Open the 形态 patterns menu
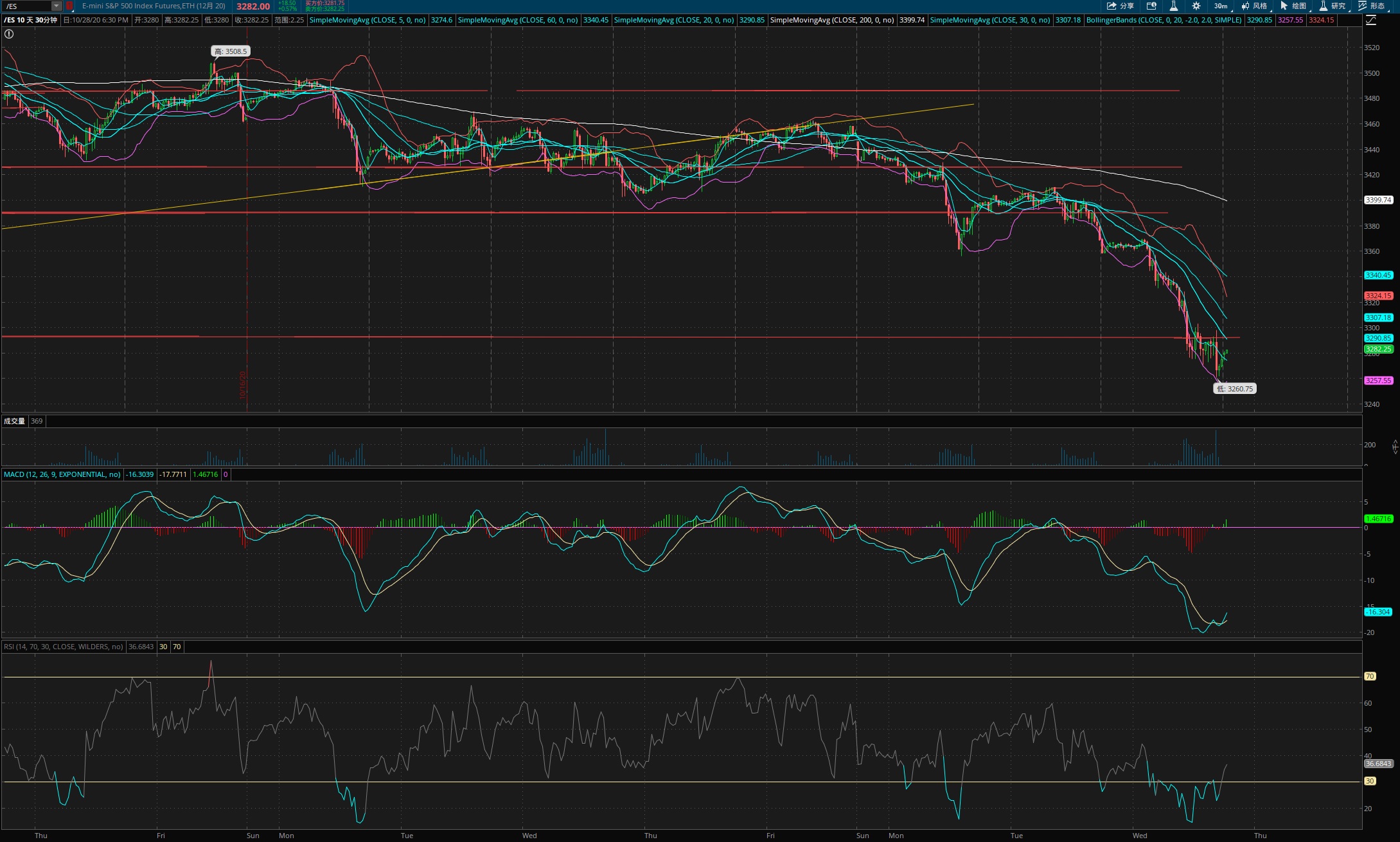Viewport: 1400px width, 842px height. [x=1372, y=6]
